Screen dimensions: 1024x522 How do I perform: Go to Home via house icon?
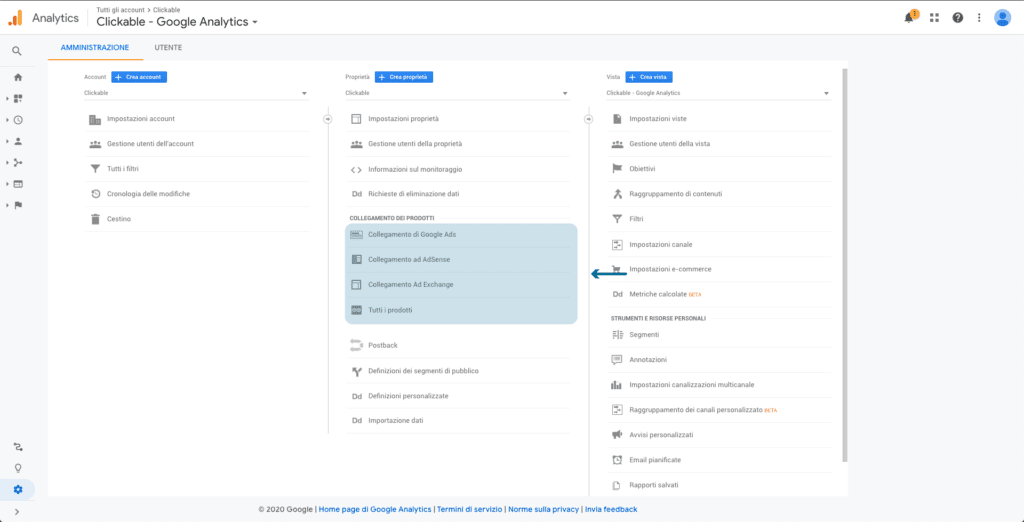17,77
